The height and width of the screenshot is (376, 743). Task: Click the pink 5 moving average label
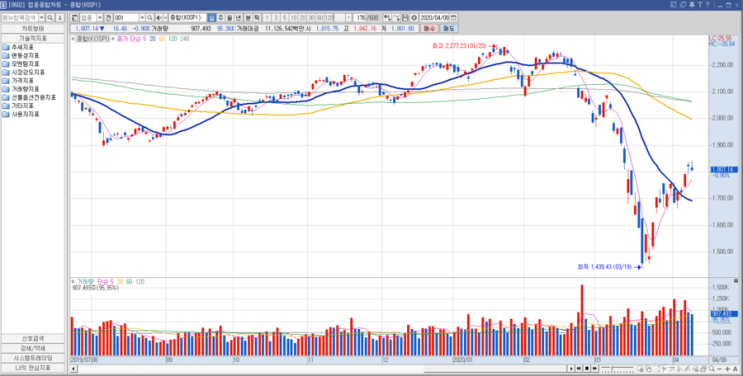[x=145, y=38]
